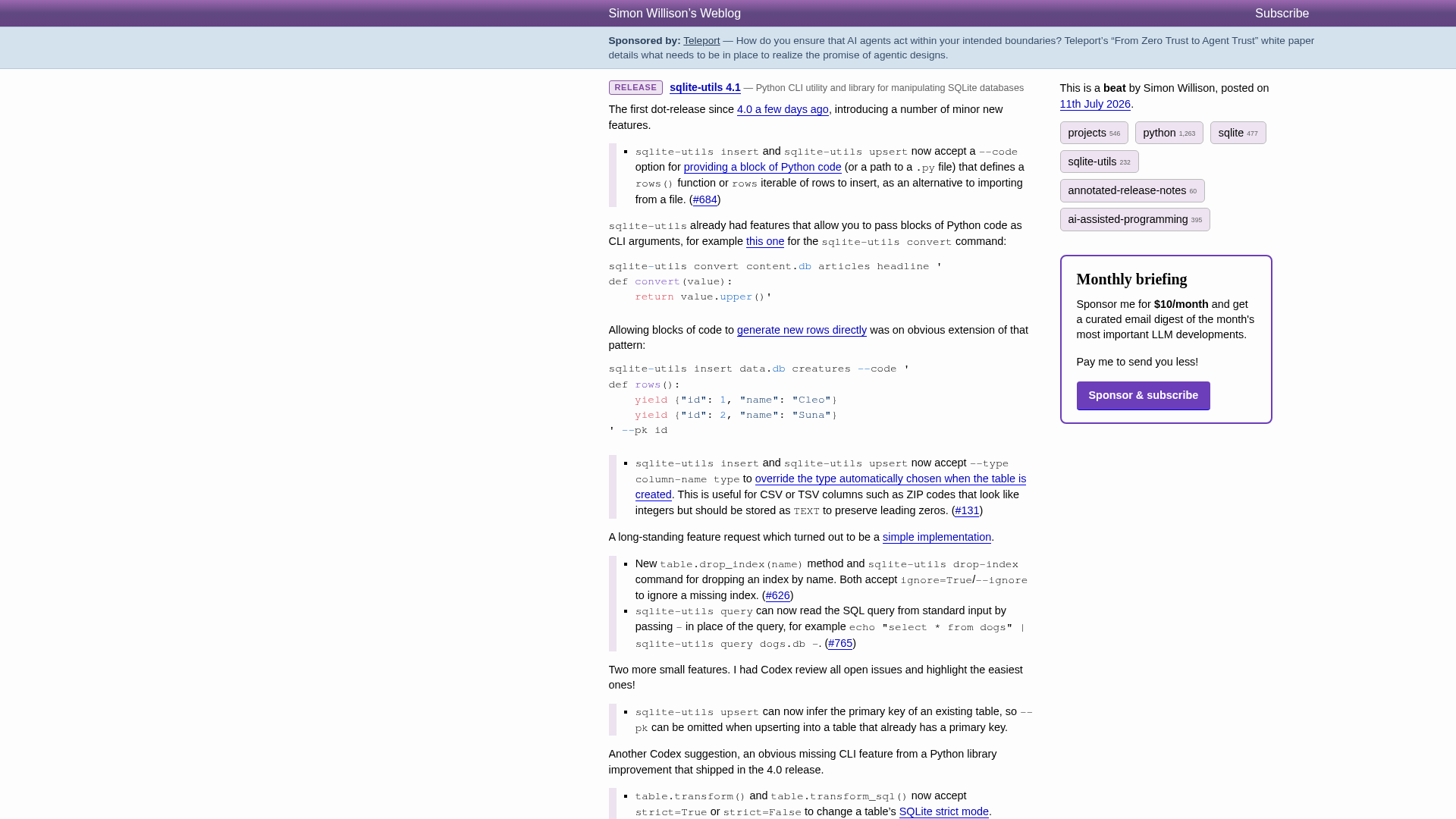
Task: Select the 'ai-assisted-programming' tag
Action: pos(1134,219)
